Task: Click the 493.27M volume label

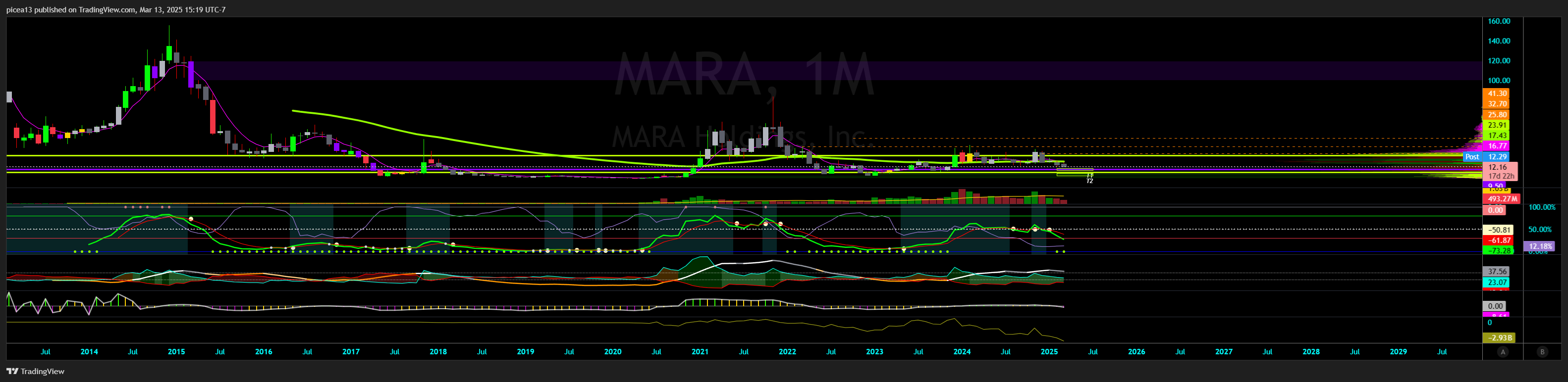Action: click(1501, 199)
